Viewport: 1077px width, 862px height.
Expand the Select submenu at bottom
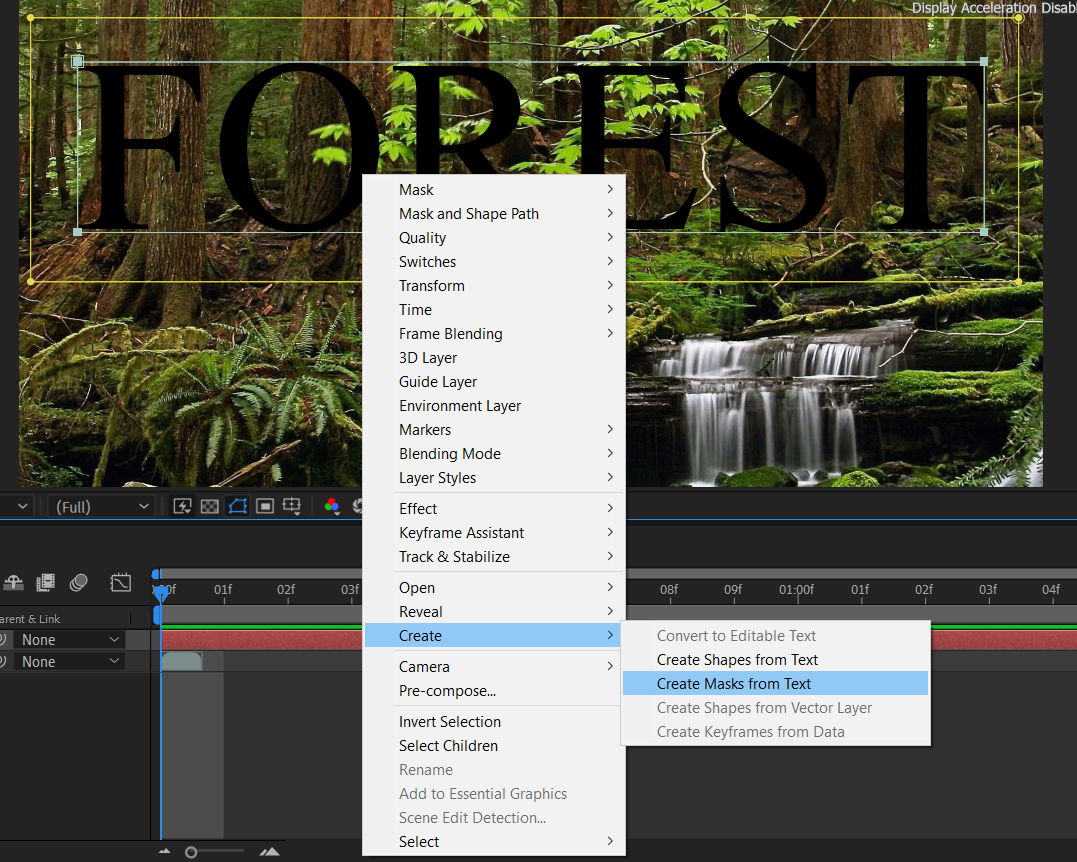pyautogui.click(x=494, y=842)
